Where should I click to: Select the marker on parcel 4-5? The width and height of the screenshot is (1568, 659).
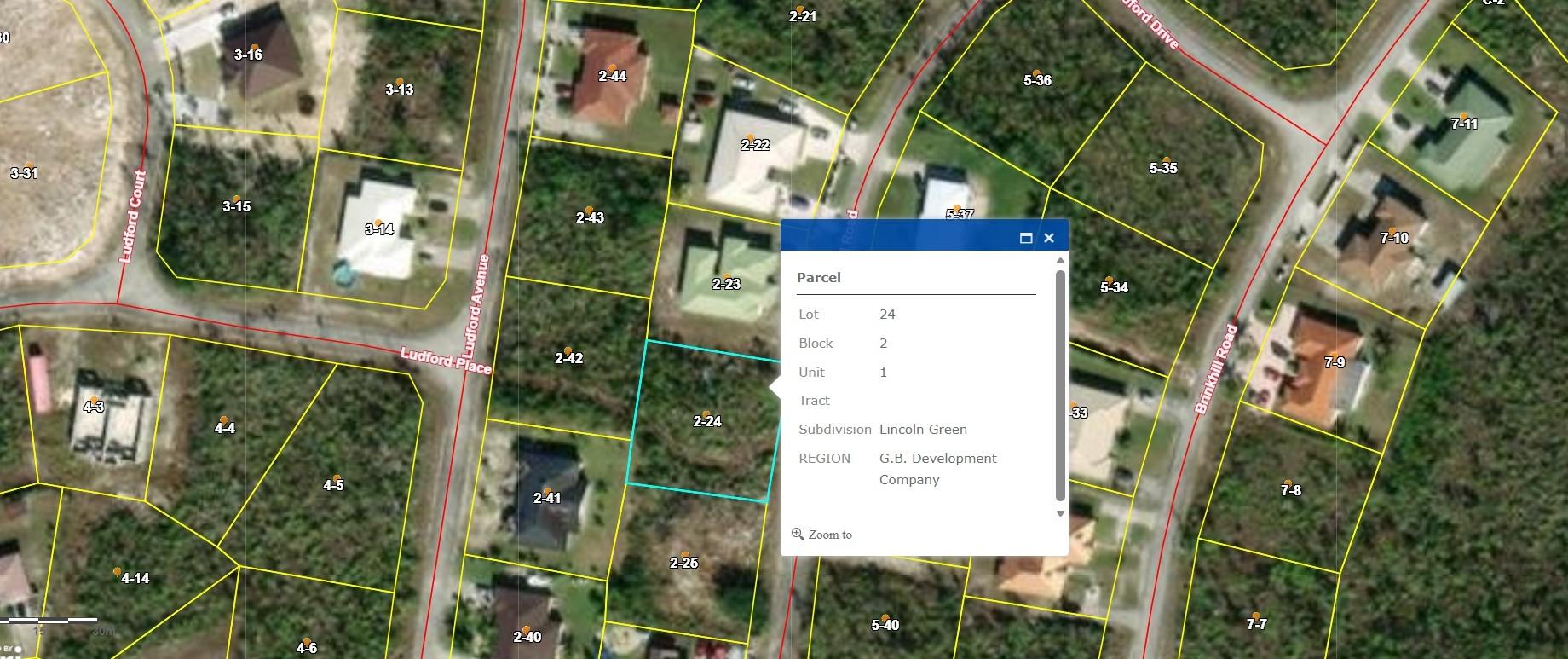(x=336, y=478)
